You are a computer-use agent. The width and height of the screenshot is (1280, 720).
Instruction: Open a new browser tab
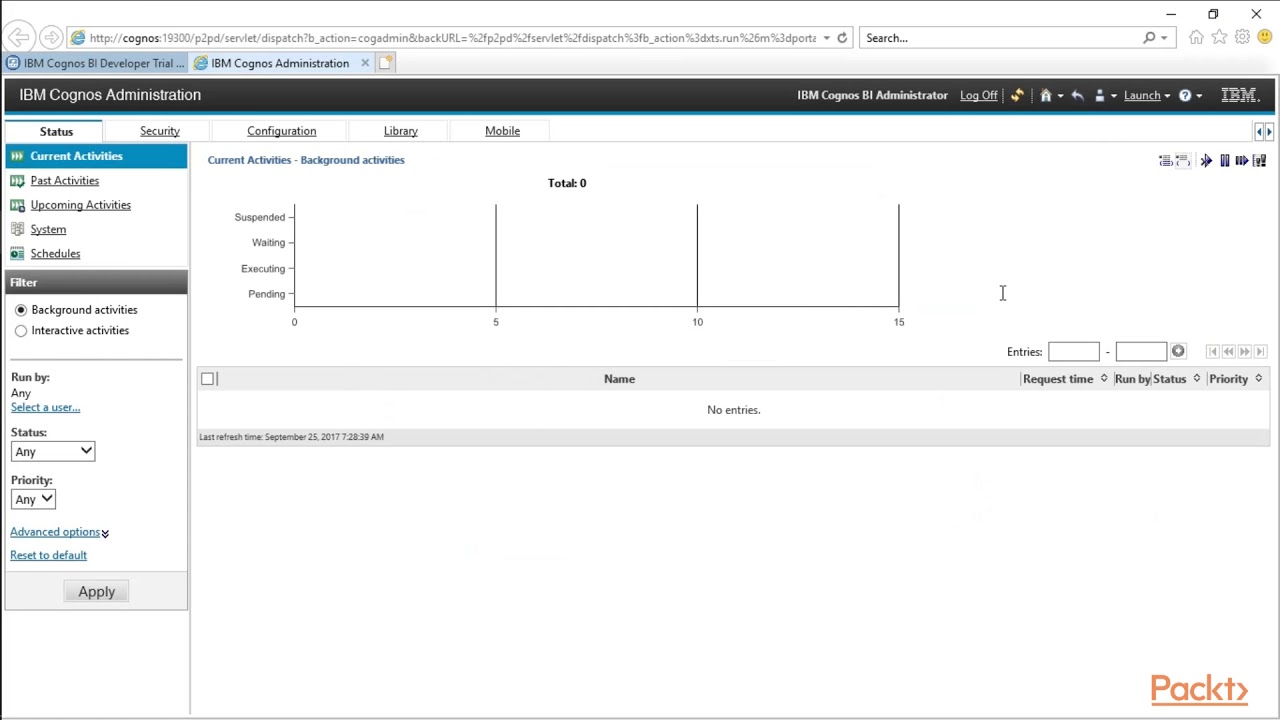[x=385, y=63]
